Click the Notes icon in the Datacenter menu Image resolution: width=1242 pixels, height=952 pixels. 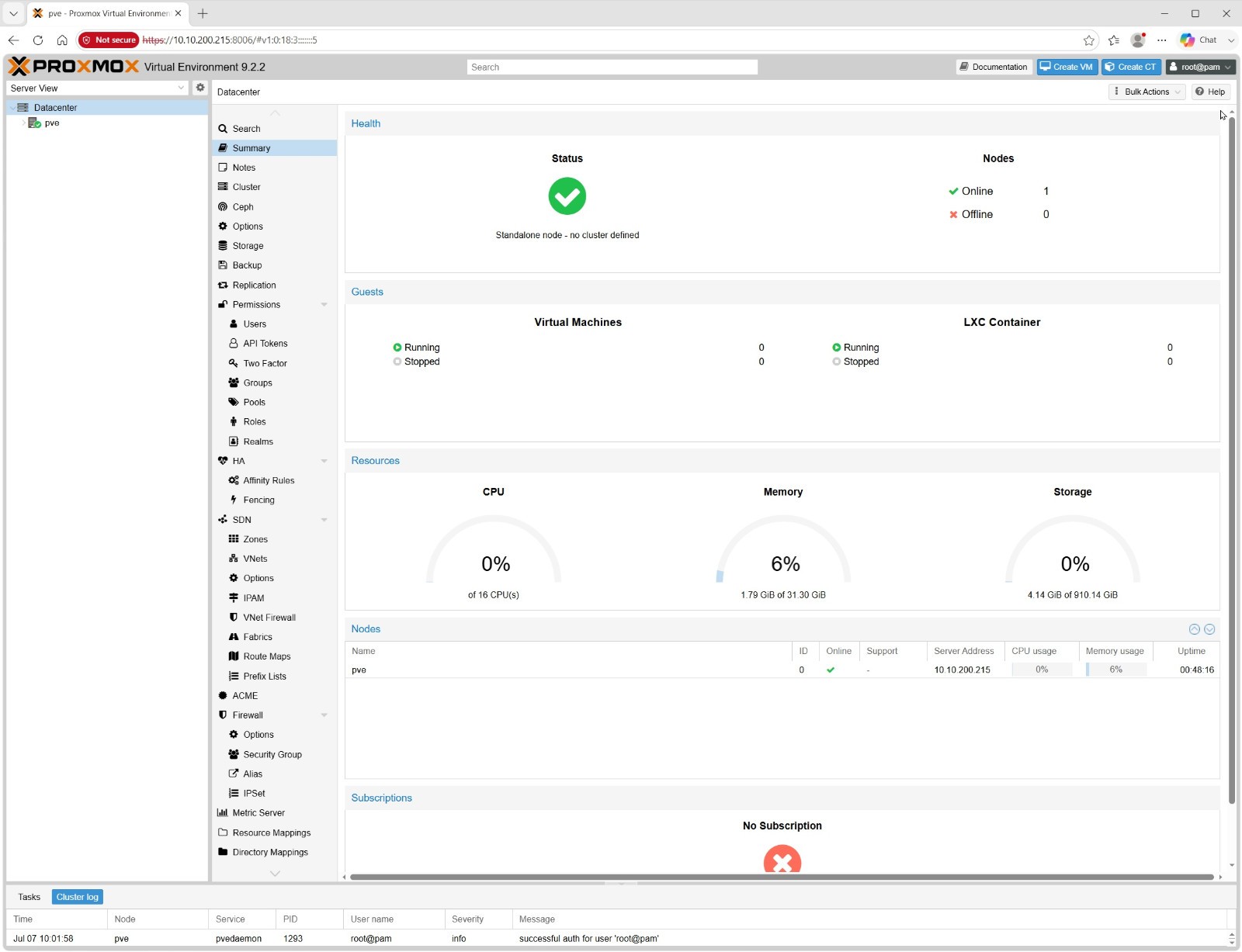[x=223, y=168]
